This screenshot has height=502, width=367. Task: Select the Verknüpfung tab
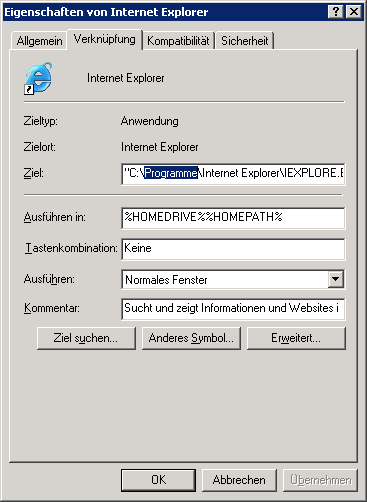tap(105, 39)
